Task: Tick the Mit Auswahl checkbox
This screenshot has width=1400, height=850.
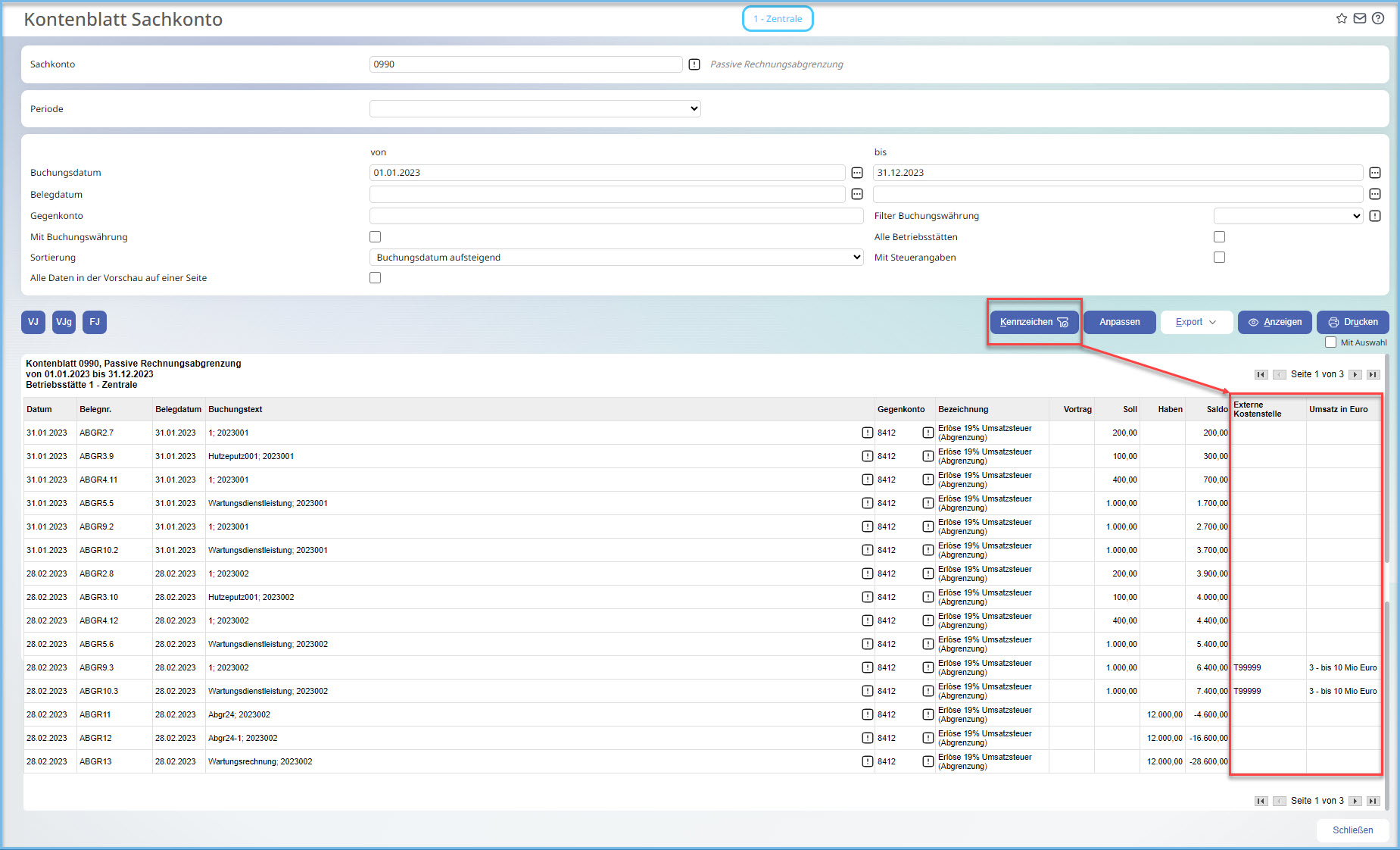Action: (1330, 342)
